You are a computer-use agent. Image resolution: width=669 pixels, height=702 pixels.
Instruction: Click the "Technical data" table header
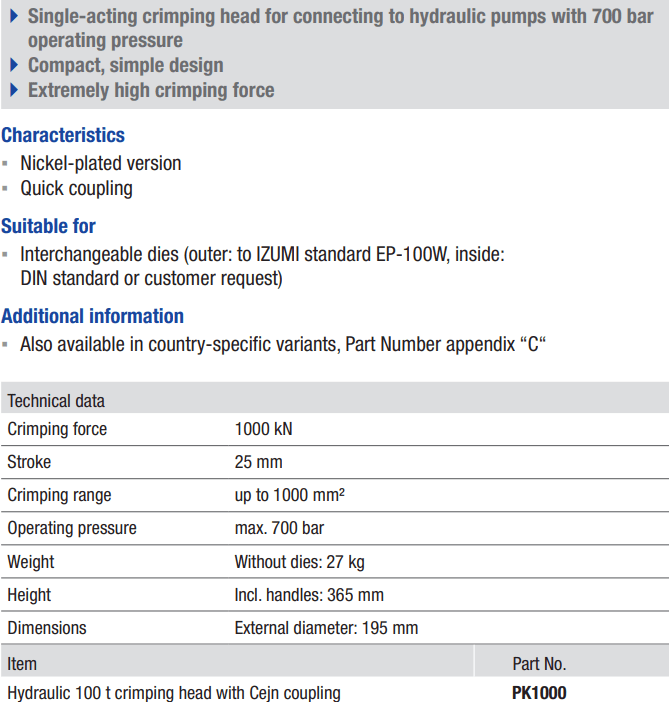(56, 401)
